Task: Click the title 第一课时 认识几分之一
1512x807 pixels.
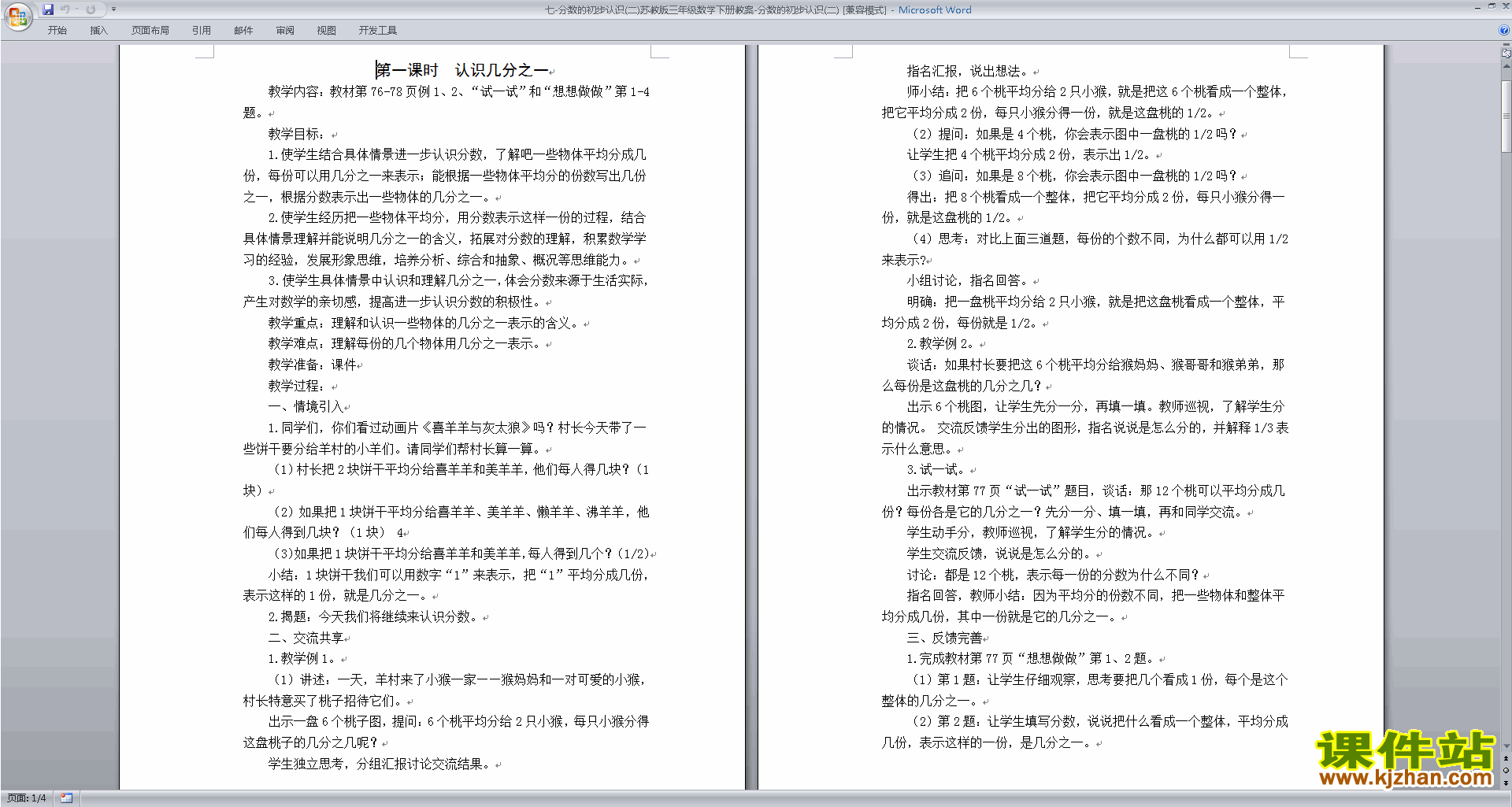Action: tap(462, 70)
